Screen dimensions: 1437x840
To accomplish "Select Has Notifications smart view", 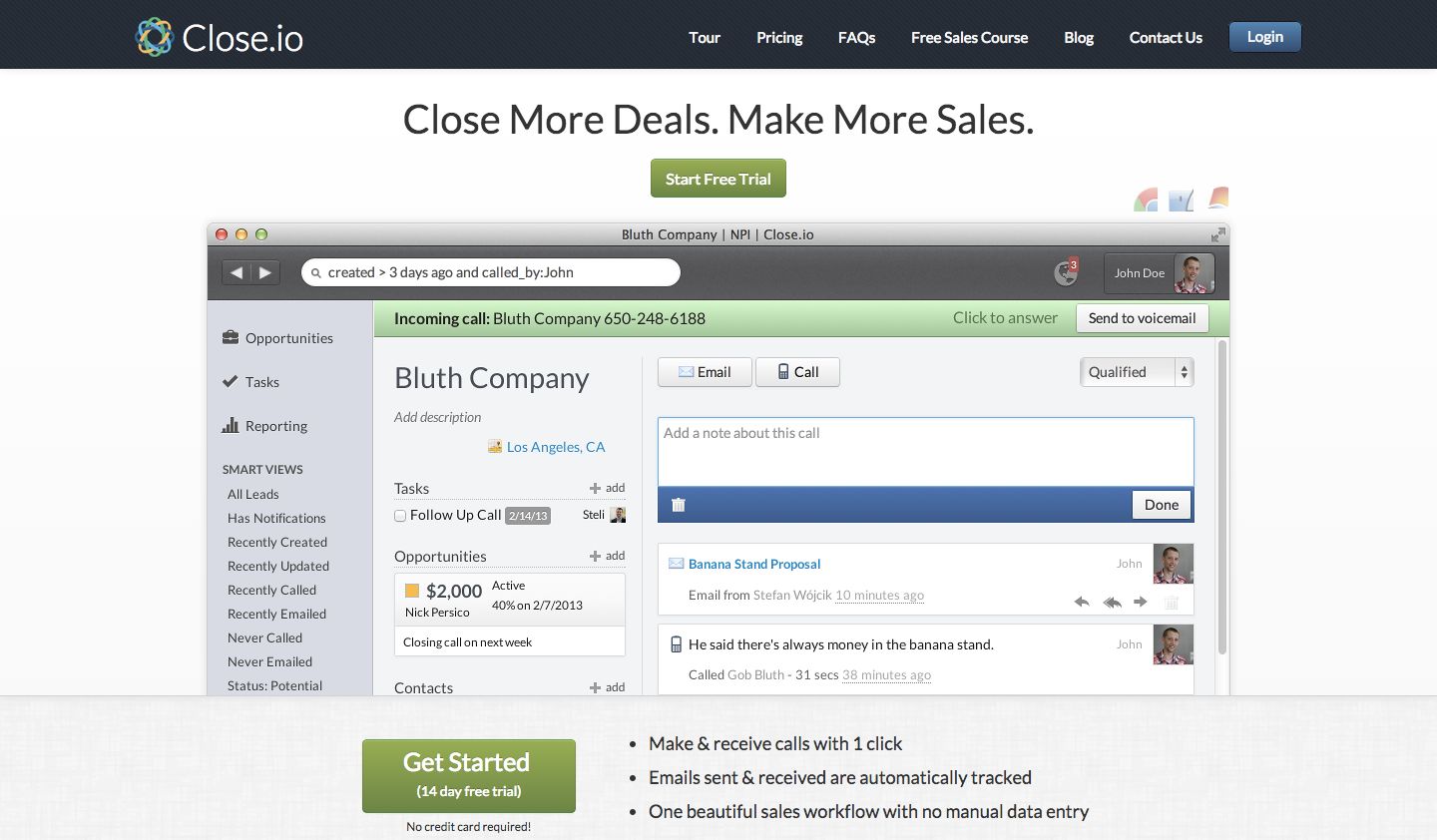I will pos(276,518).
